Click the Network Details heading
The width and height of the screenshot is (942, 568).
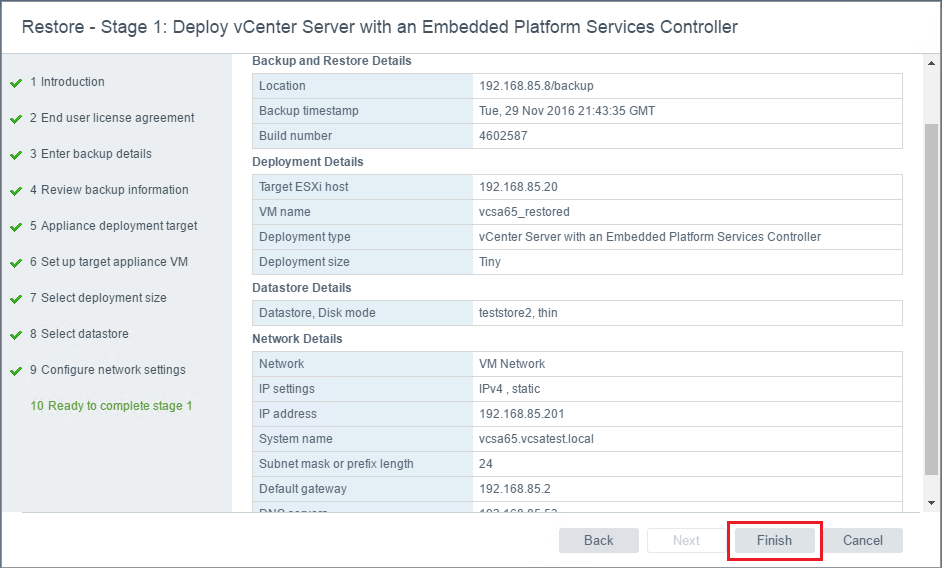[297, 339]
